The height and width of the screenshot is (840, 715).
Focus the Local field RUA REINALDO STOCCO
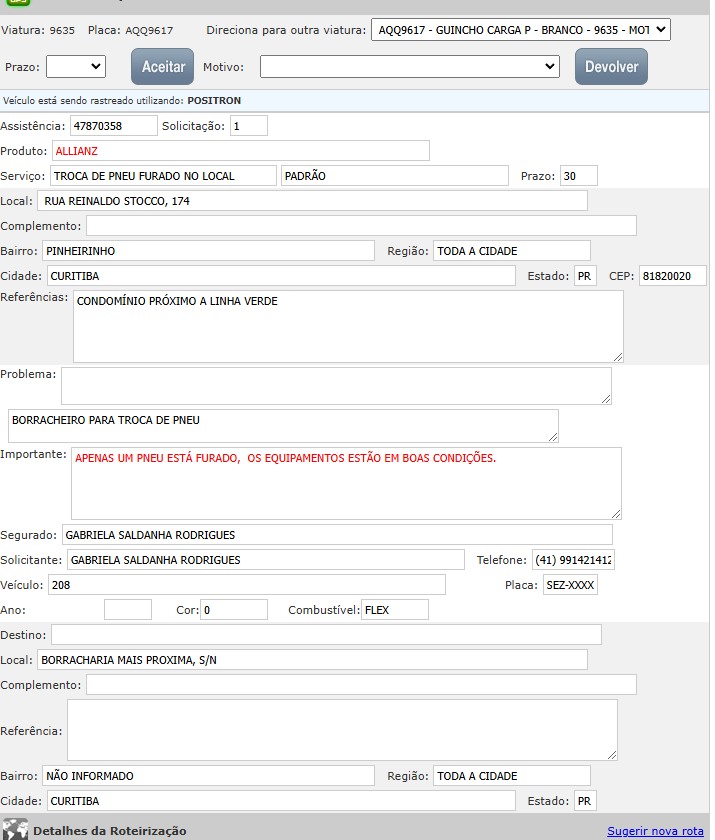pyautogui.click(x=313, y=201)
